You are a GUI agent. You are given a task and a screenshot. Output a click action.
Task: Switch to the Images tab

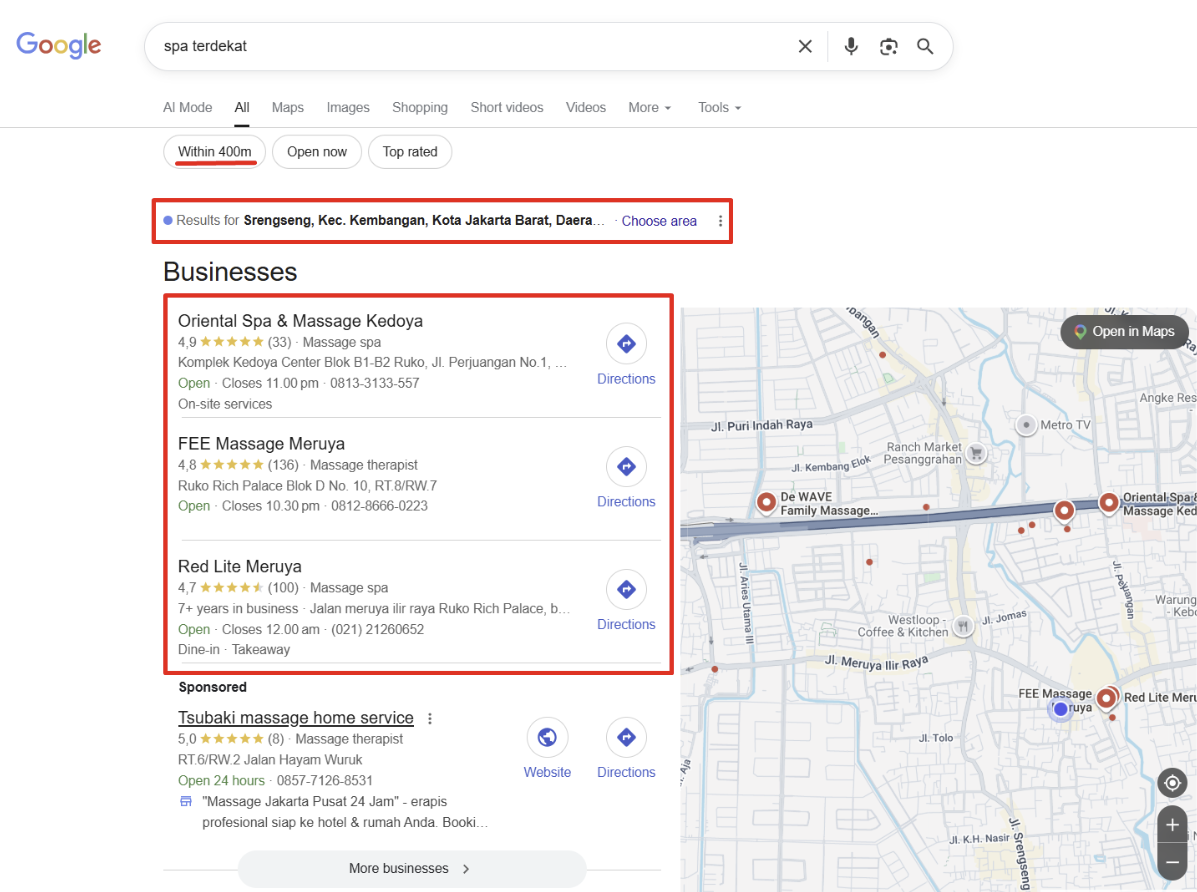(x=348, y=108)
